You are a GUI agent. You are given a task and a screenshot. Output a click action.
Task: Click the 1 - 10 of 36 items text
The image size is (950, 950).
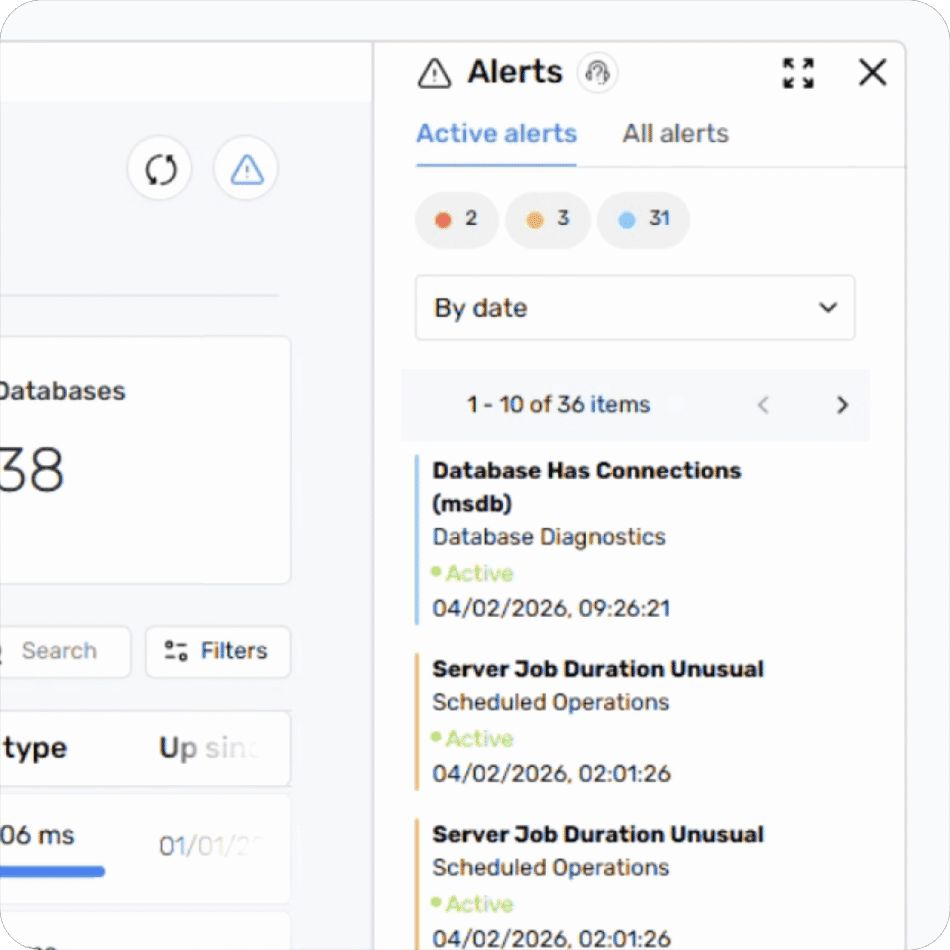[558, 405]
